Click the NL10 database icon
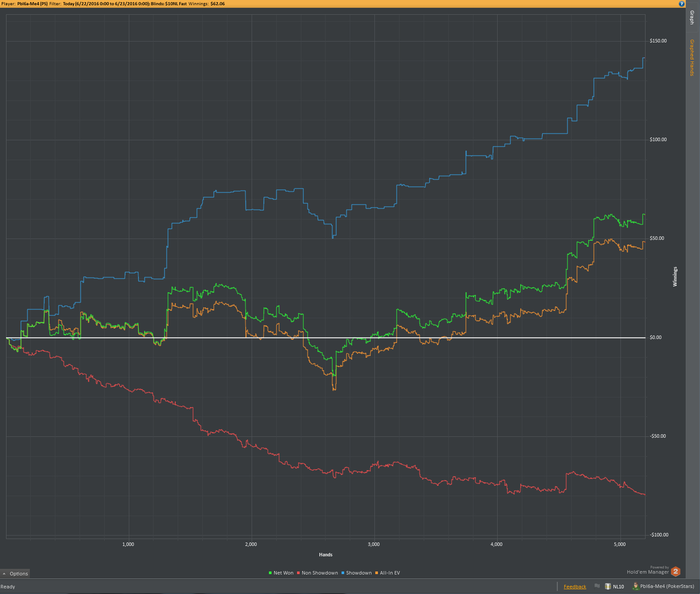Viewport: 700px width, 594px height. click(608, 586)
